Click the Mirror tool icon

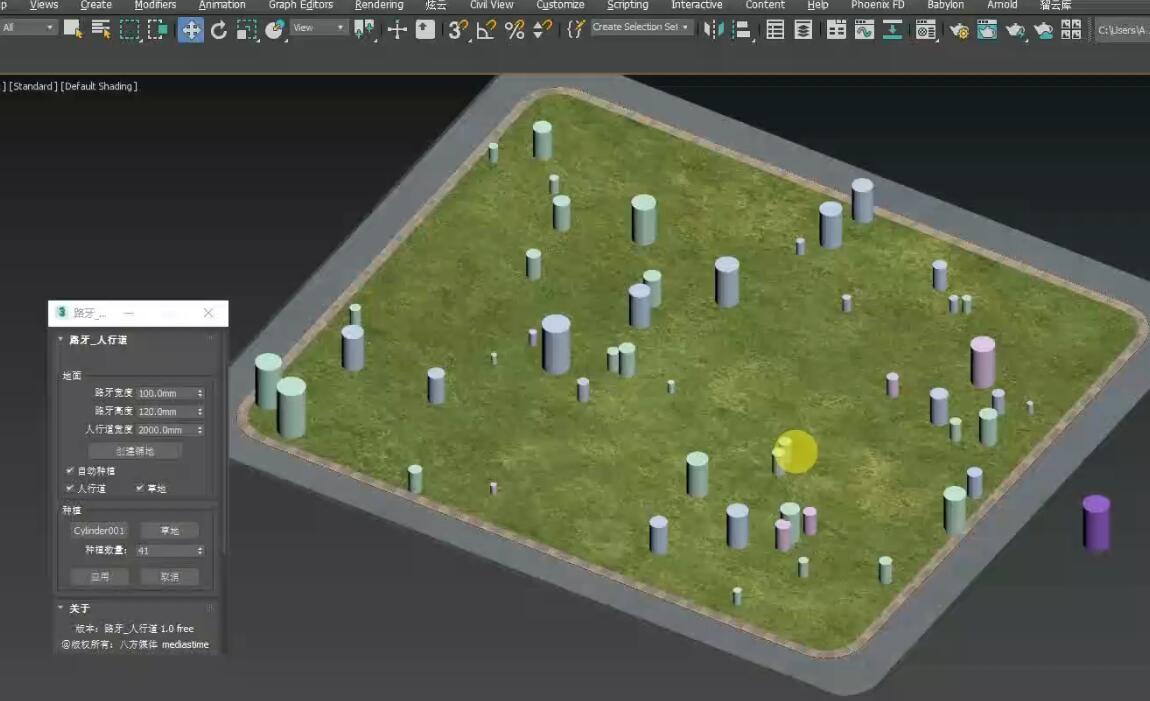click(713, 29)
